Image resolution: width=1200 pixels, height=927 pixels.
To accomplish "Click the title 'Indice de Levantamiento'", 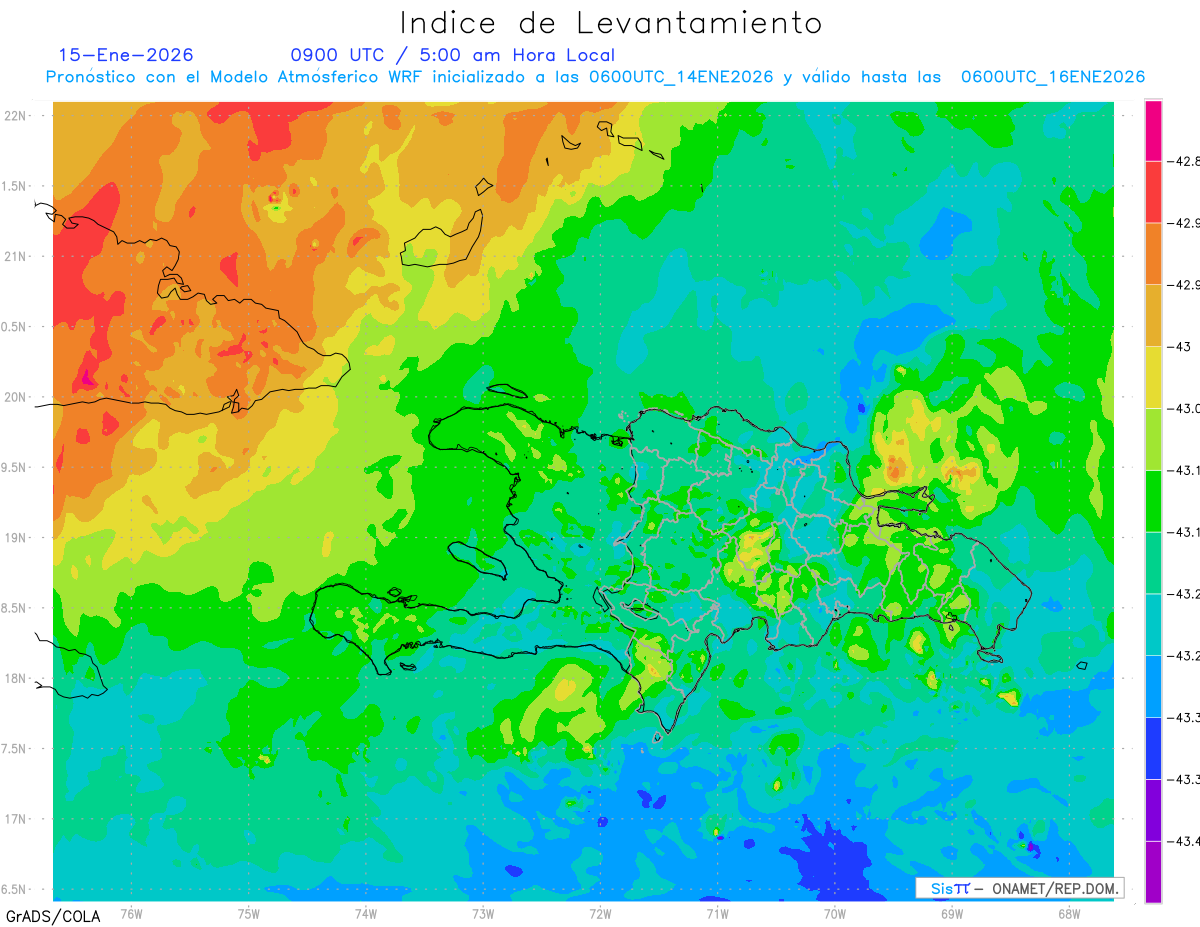I will click(x=611, y=22).
